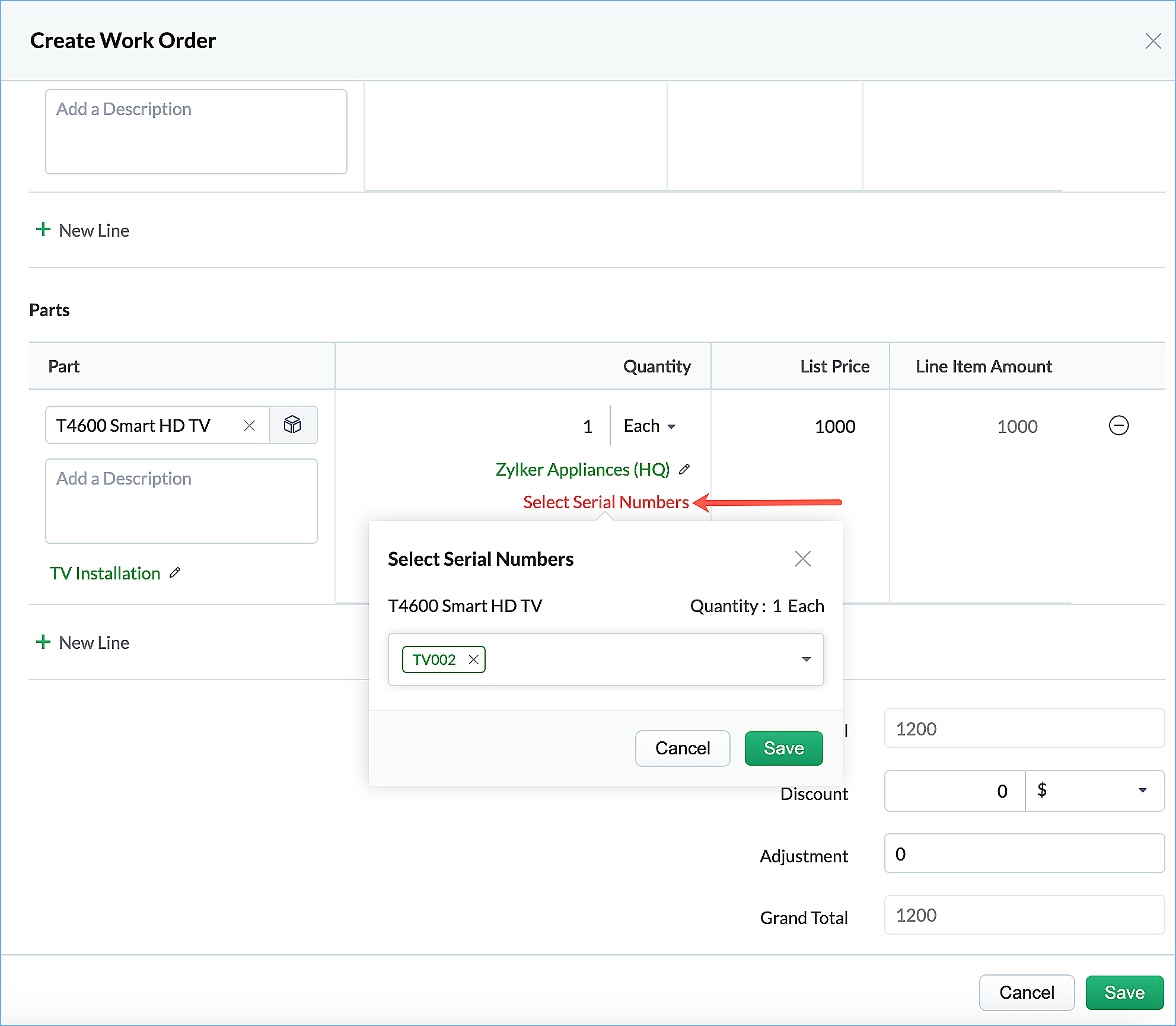
Task: Edit Zylker Appliances (HQ) with pencil icon
Action: tap(684, 469)
